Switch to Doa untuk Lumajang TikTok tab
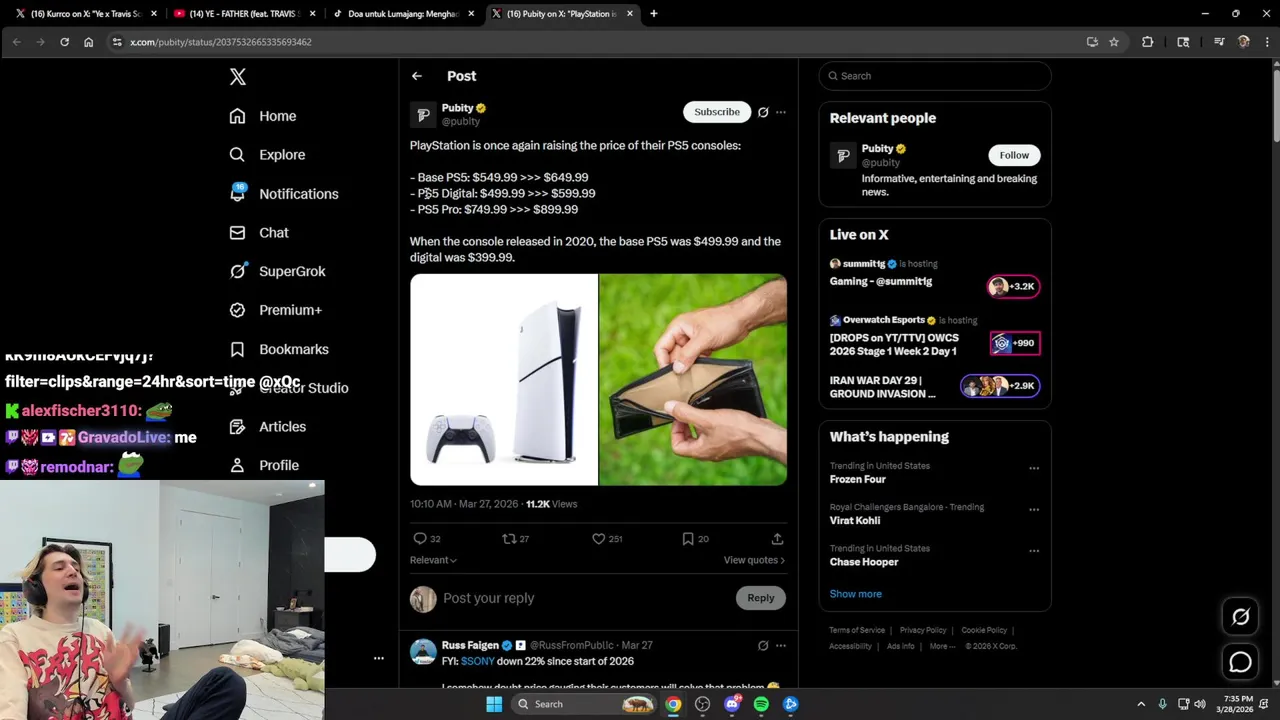Viewport: 1280px width, 720px height. [x=403, y=14]
